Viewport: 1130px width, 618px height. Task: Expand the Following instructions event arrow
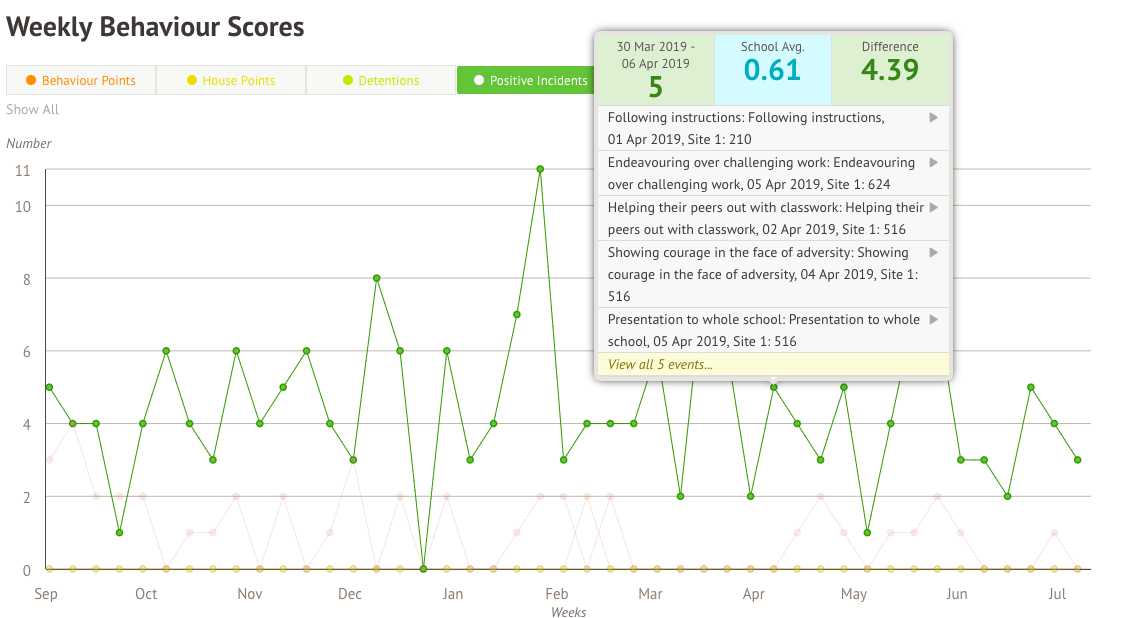coord(933,118)
